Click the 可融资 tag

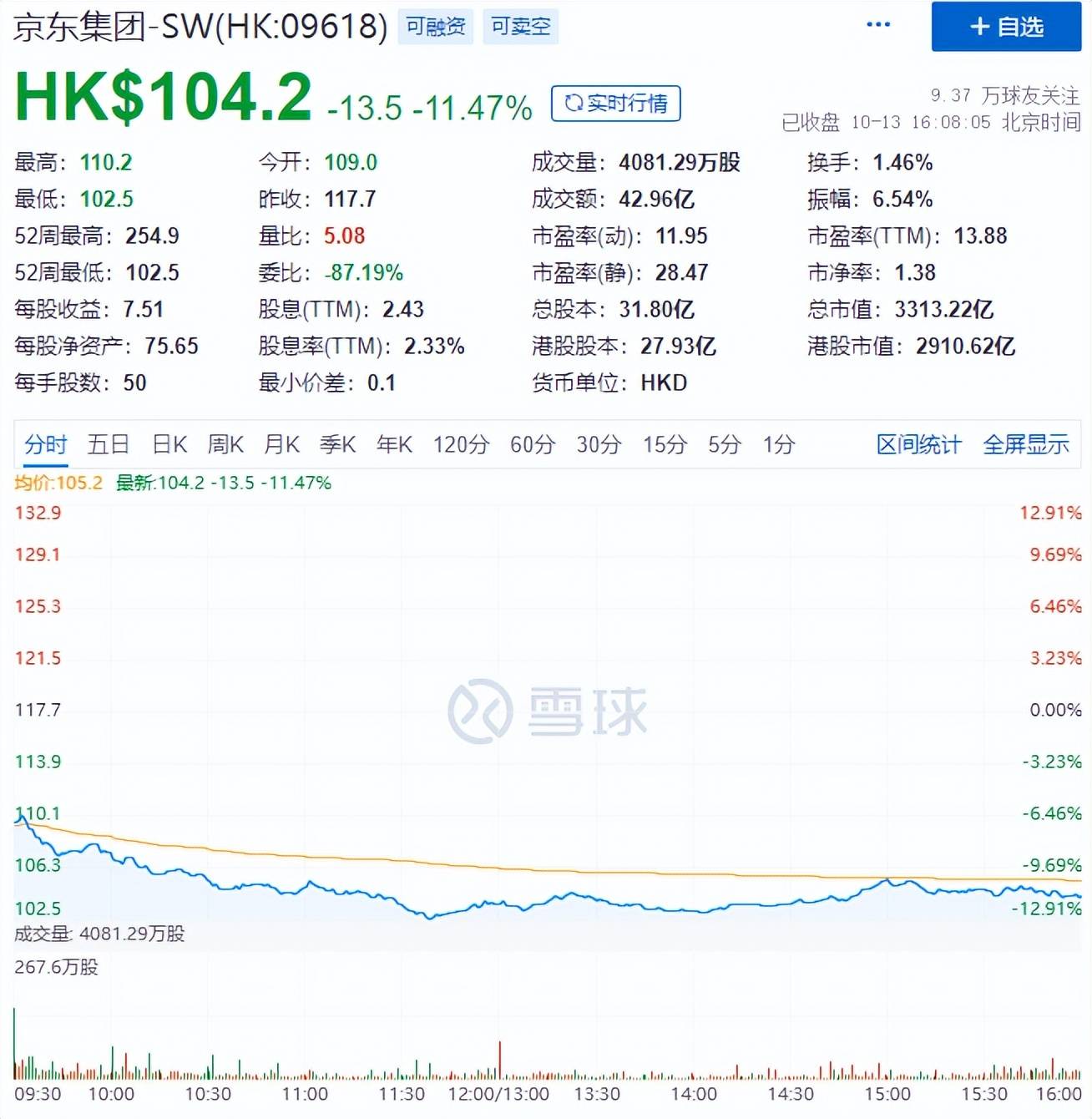(436, 27)
